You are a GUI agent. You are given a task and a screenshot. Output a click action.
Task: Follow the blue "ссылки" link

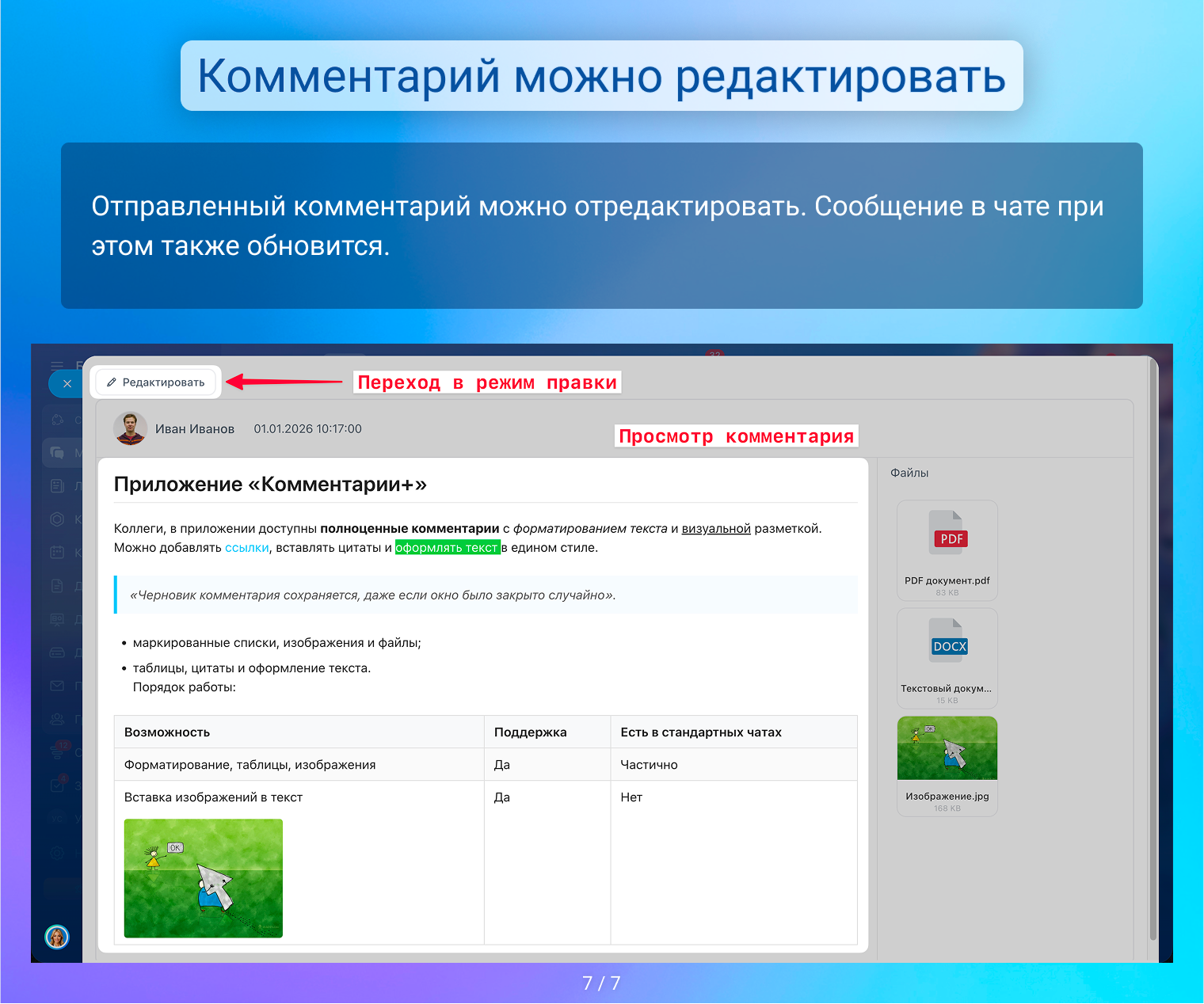click(x=247, y=548)
